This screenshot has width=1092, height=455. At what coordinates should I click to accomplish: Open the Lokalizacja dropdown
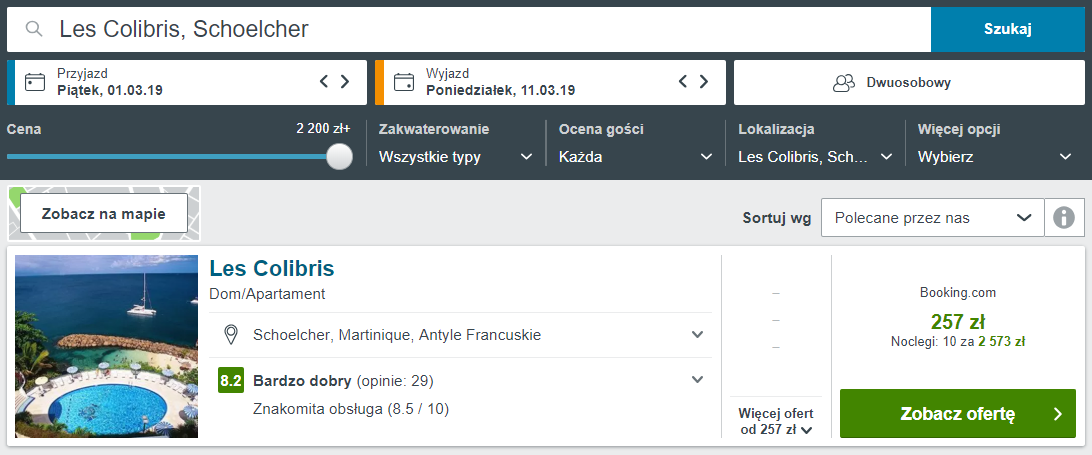[x=816, y=157]
